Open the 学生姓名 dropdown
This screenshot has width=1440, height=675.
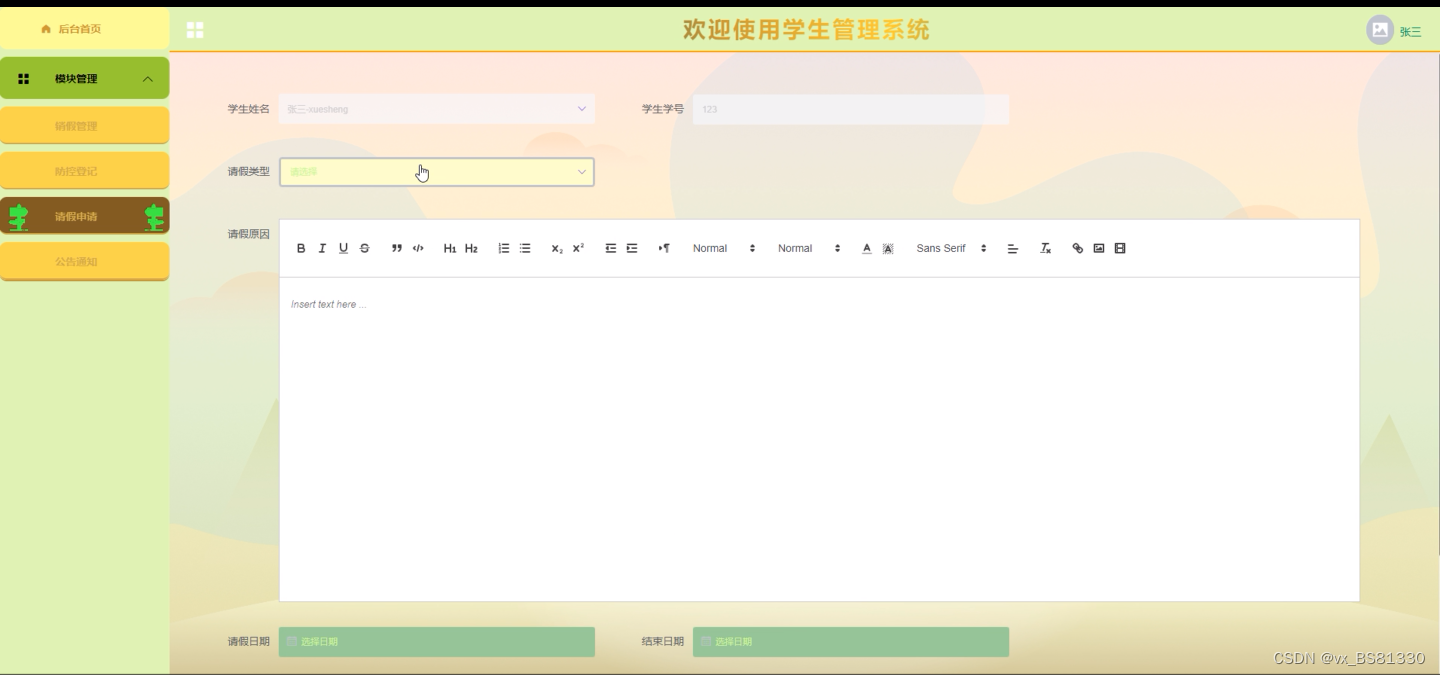point(437,109)
